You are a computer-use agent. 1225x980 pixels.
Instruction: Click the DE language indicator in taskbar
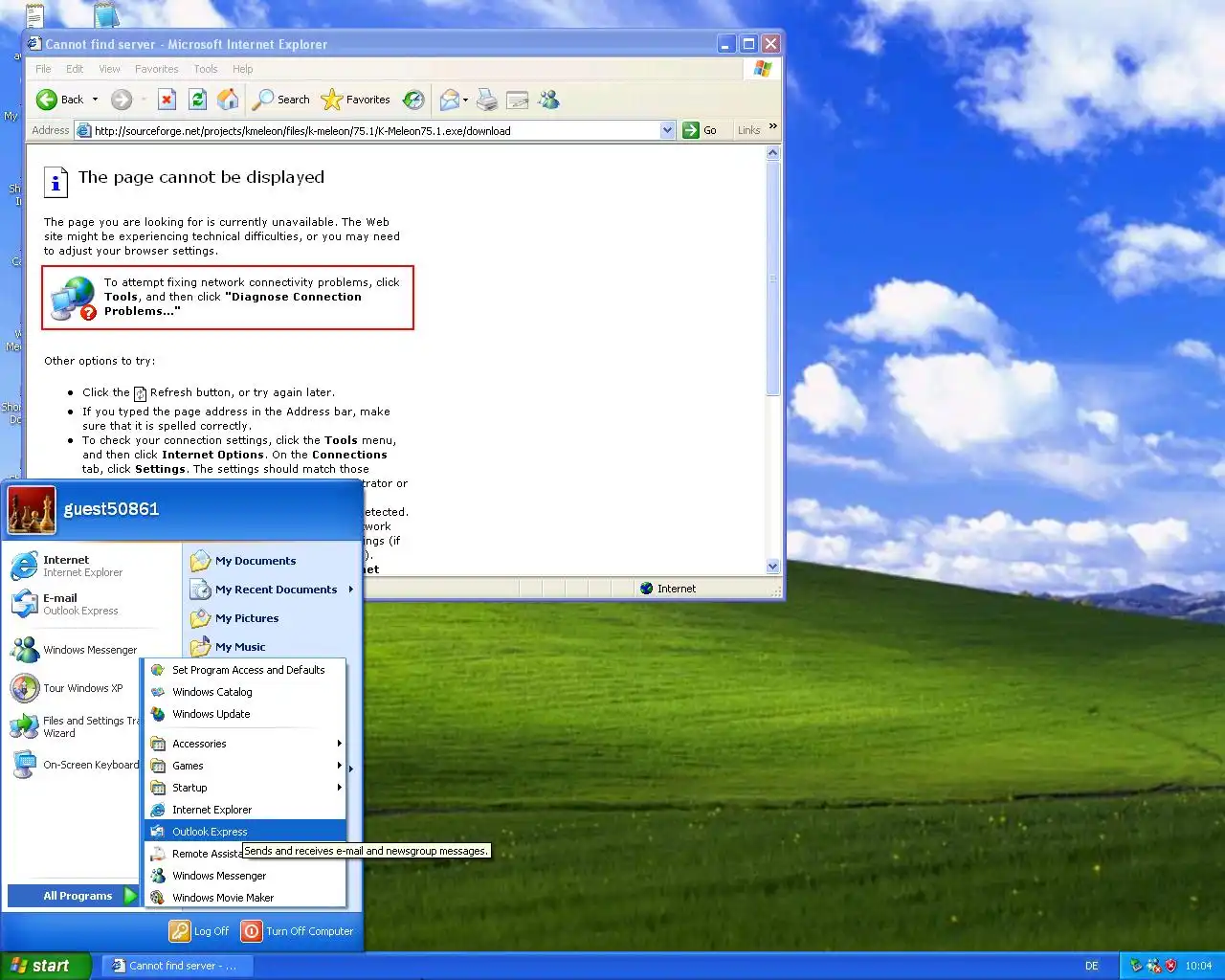(x=1092, y=966)
